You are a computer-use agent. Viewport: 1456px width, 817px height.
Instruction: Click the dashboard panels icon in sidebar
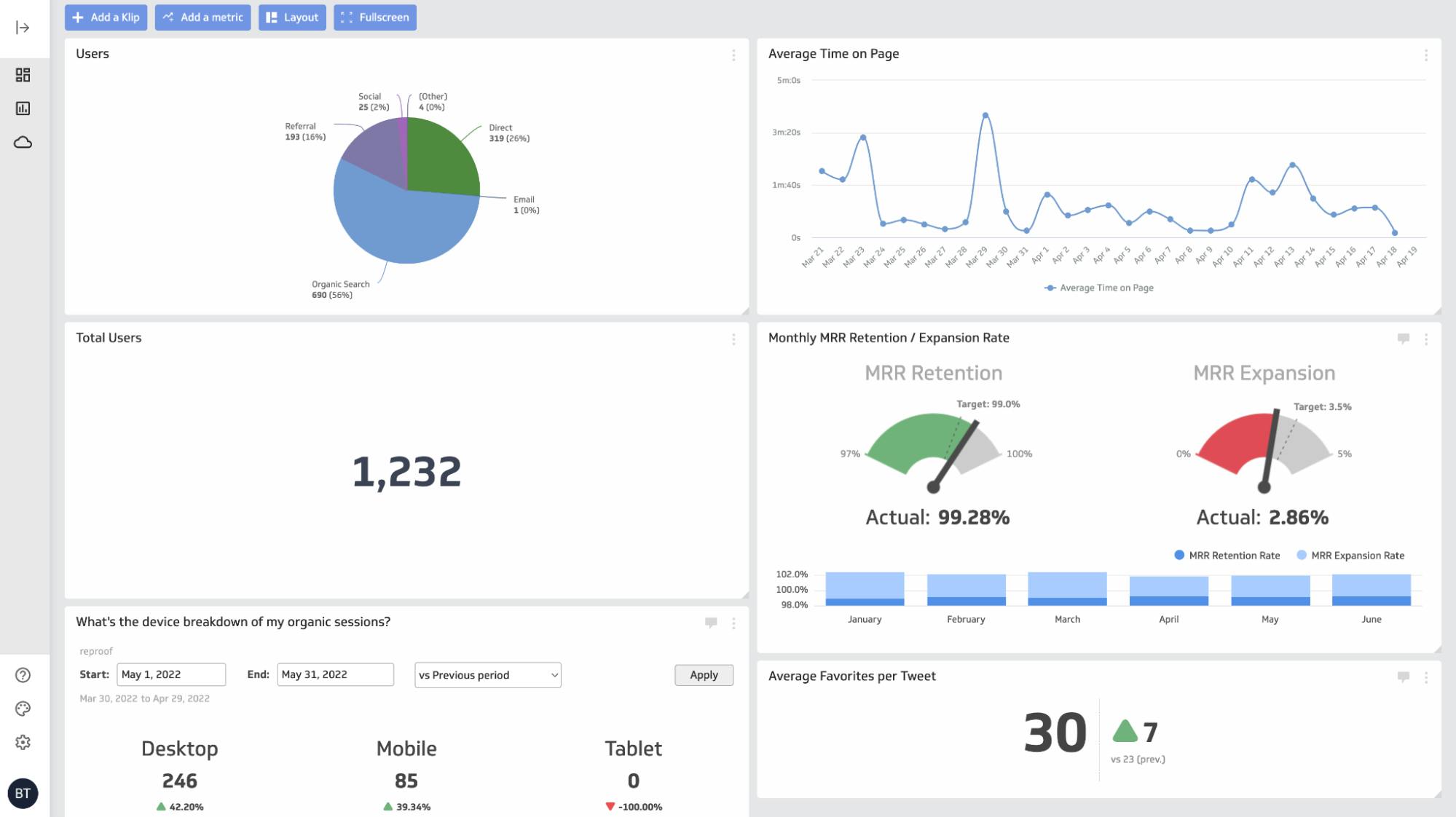tap(22, 74)
